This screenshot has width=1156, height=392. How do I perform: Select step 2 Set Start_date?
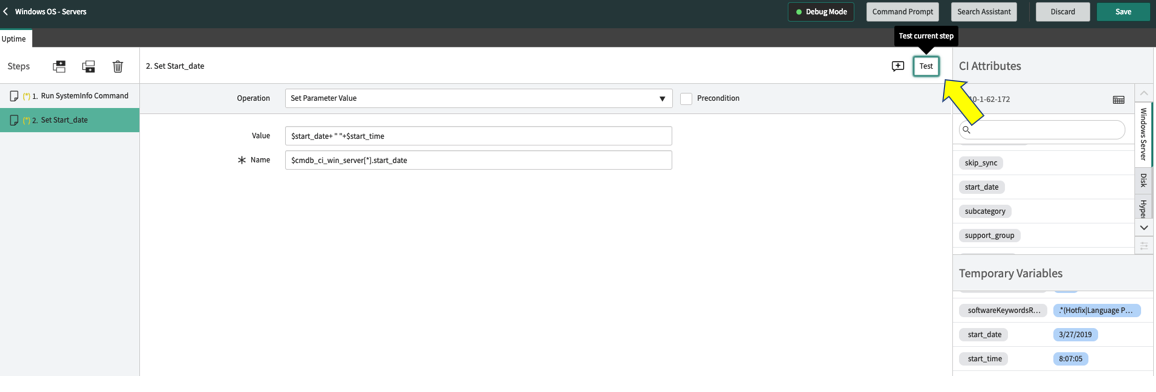pos(70,120)
